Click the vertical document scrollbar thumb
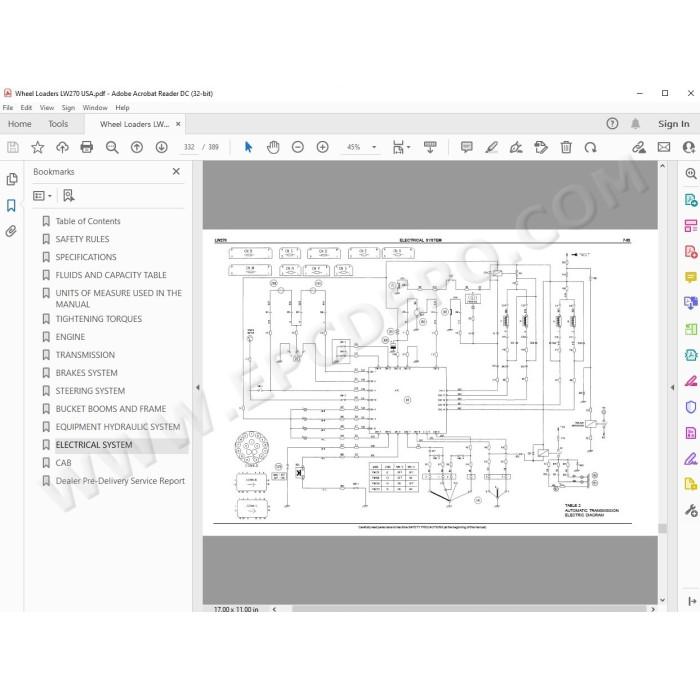The image size is (700, 700). click(x=662, y=528)
